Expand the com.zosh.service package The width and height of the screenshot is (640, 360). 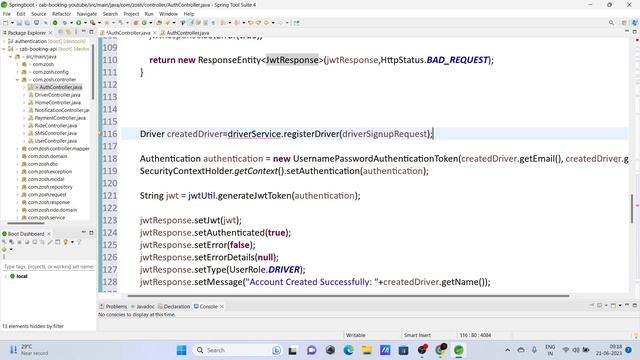(18, 218)
